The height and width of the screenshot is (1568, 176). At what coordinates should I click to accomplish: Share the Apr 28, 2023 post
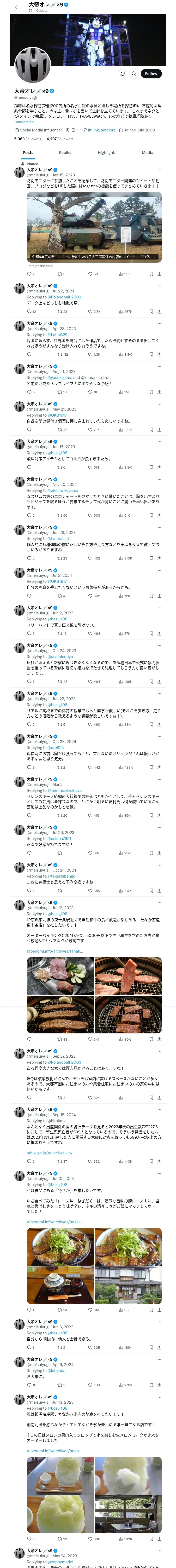(159, 354)
